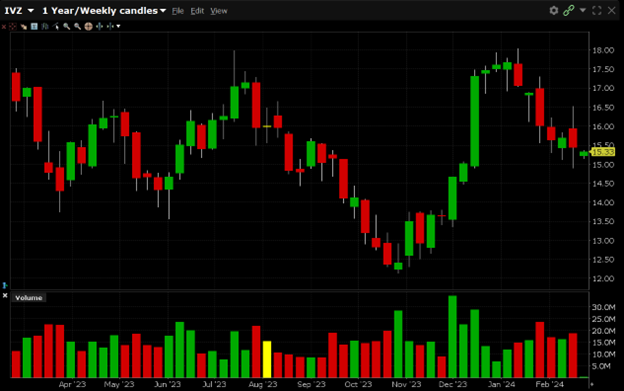Click the Nov '23 time axis label
The width and height of the screenshot is (624, 391).
tap(406, 384)
